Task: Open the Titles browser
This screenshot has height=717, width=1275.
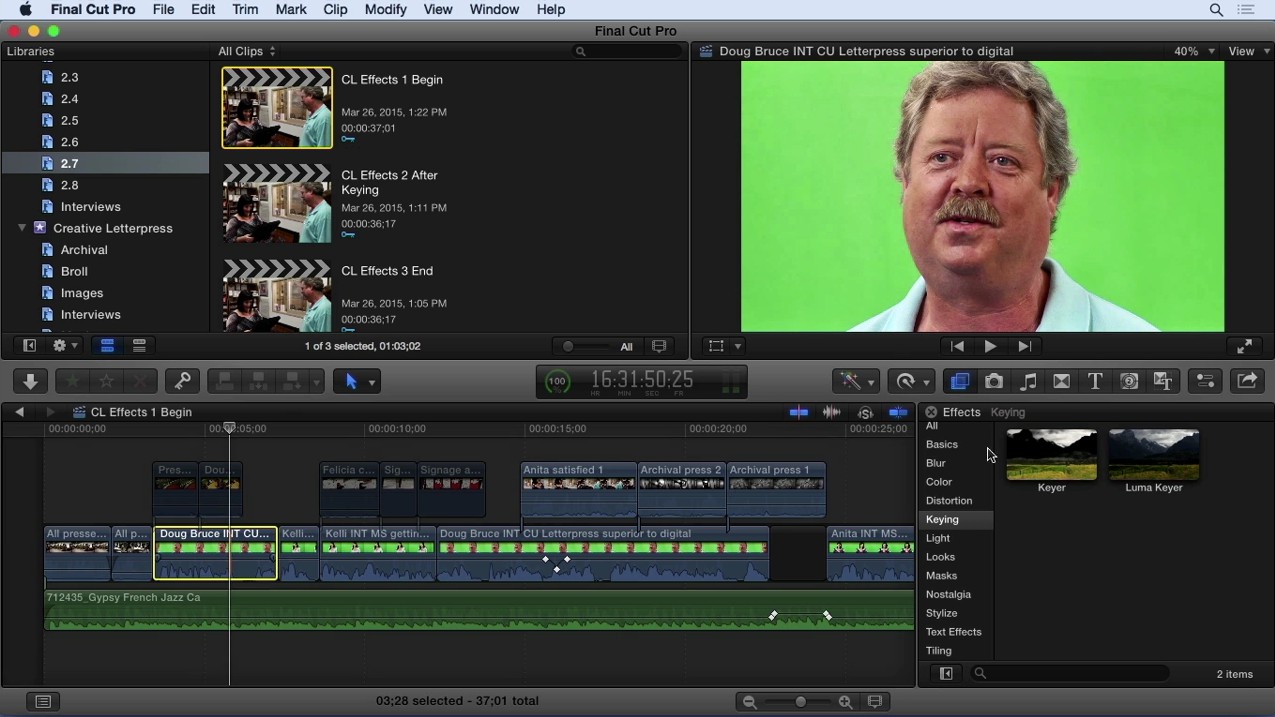Action: pyautogui.click(x=1095, y=381)
